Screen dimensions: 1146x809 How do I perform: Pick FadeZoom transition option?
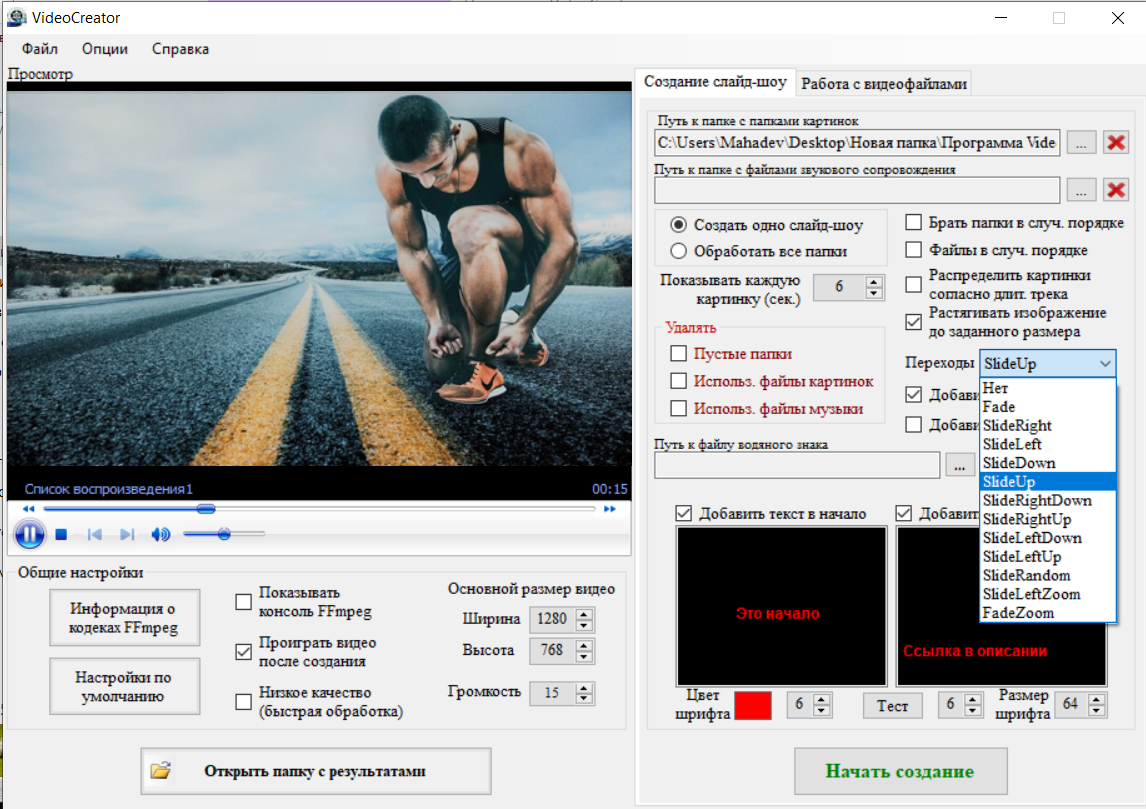pos(1018,613)
